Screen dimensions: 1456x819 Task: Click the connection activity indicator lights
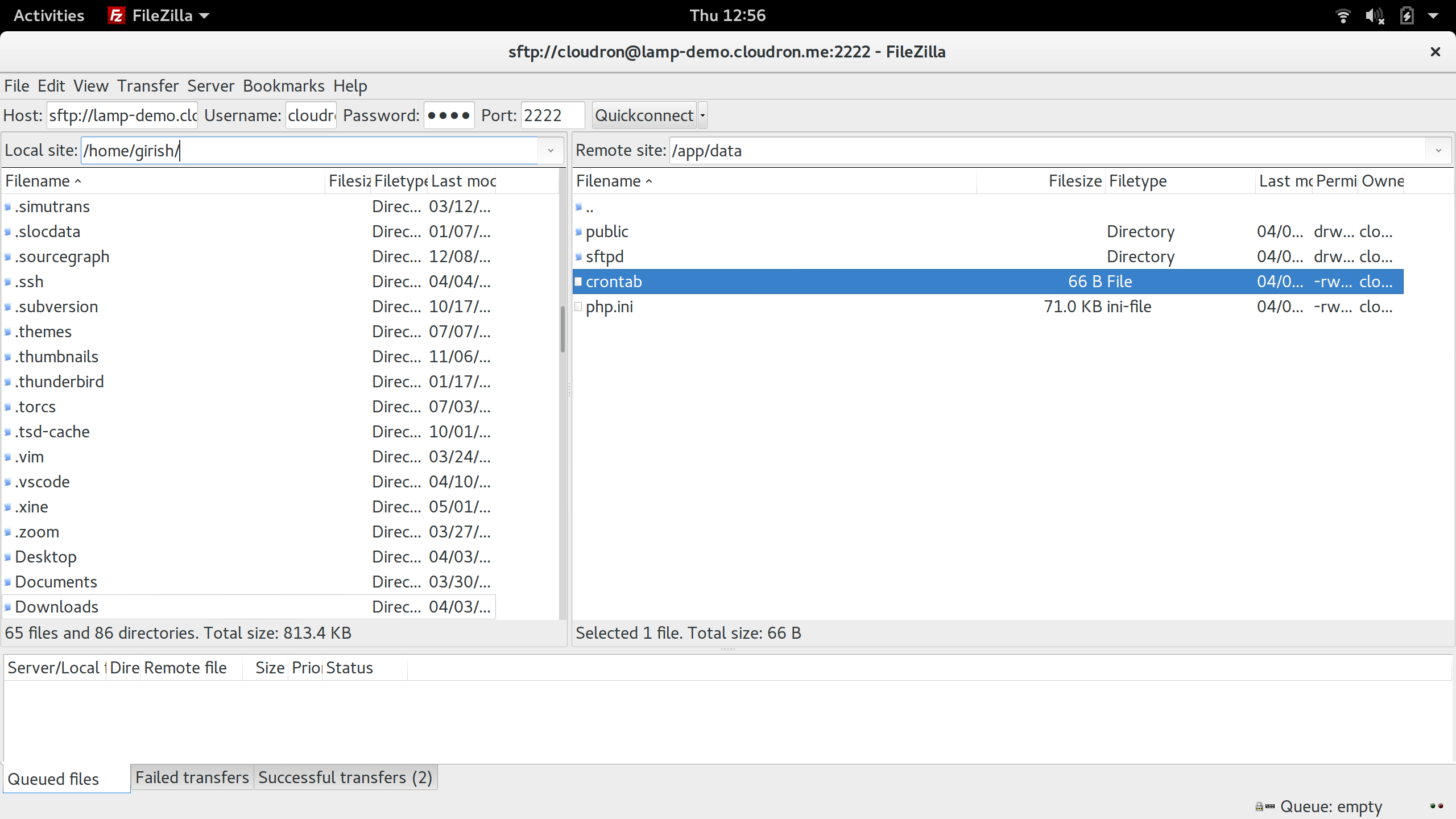pos(1437,806)
